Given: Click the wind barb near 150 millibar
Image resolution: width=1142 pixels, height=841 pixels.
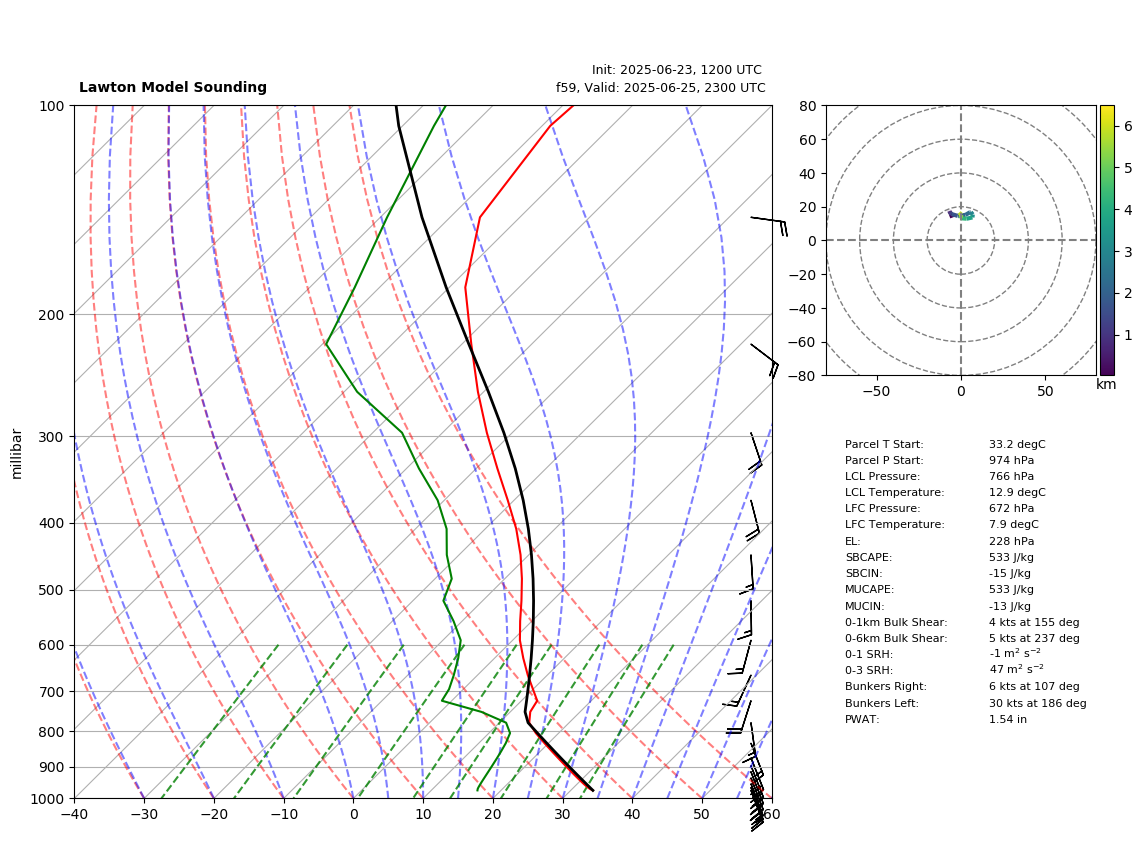Looking at the screenshot, I should click(769, 226).
